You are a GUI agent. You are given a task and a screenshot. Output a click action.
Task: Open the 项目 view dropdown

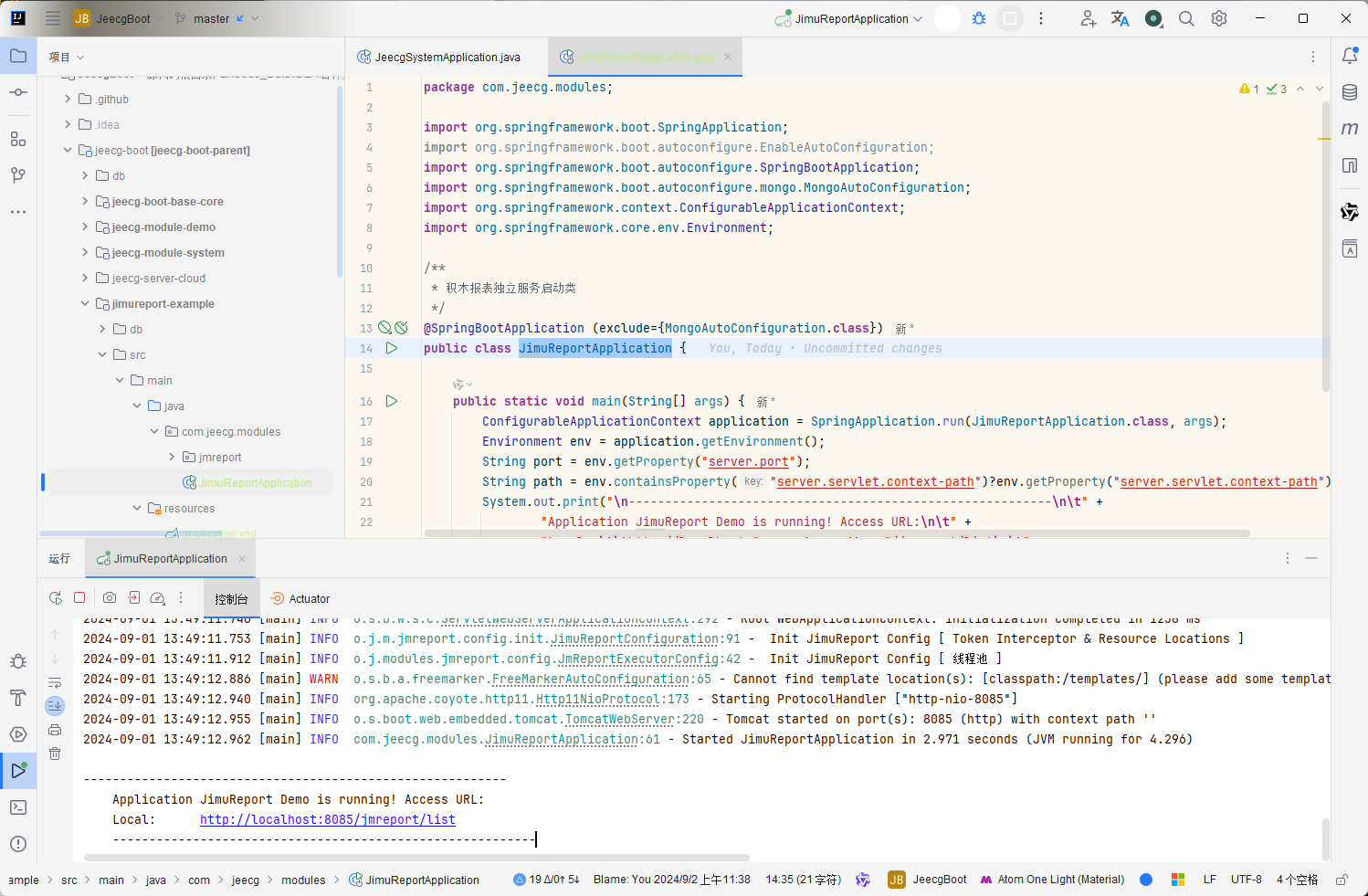(x=67, y=57)
